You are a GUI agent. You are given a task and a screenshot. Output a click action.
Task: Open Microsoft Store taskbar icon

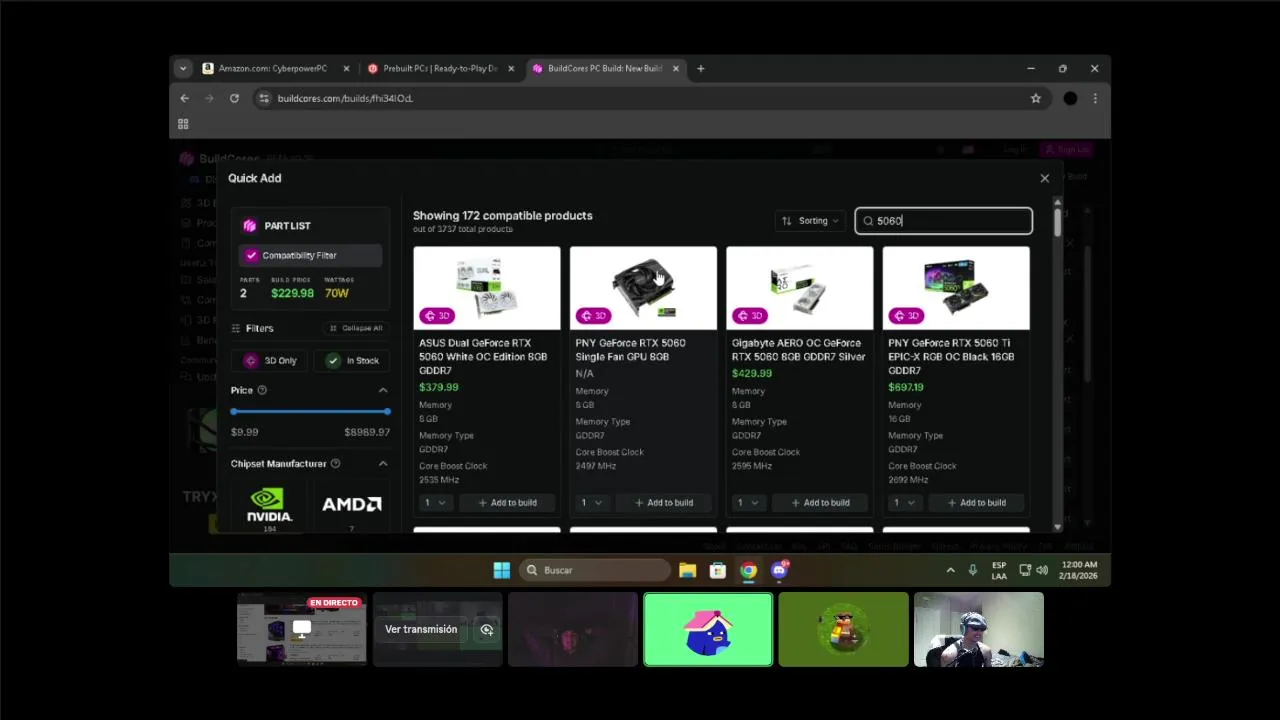pos(717,570)
